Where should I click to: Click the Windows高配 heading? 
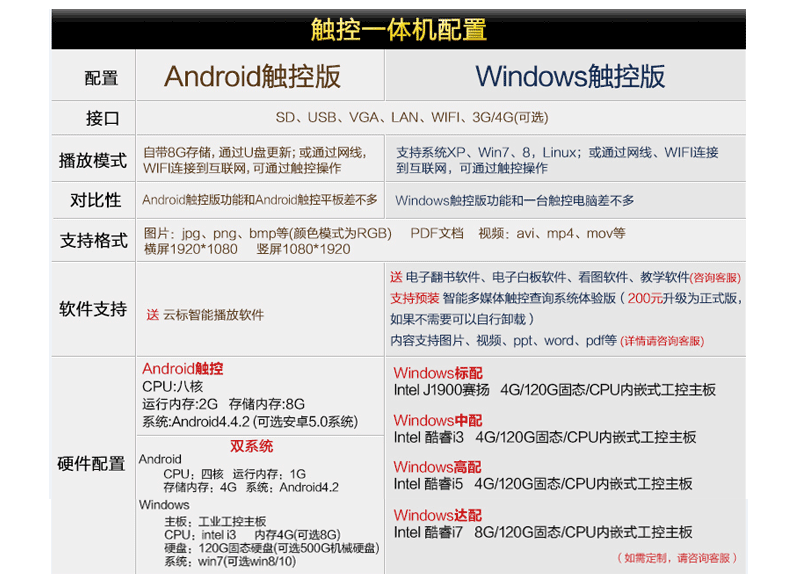click(x=437, y=467)
